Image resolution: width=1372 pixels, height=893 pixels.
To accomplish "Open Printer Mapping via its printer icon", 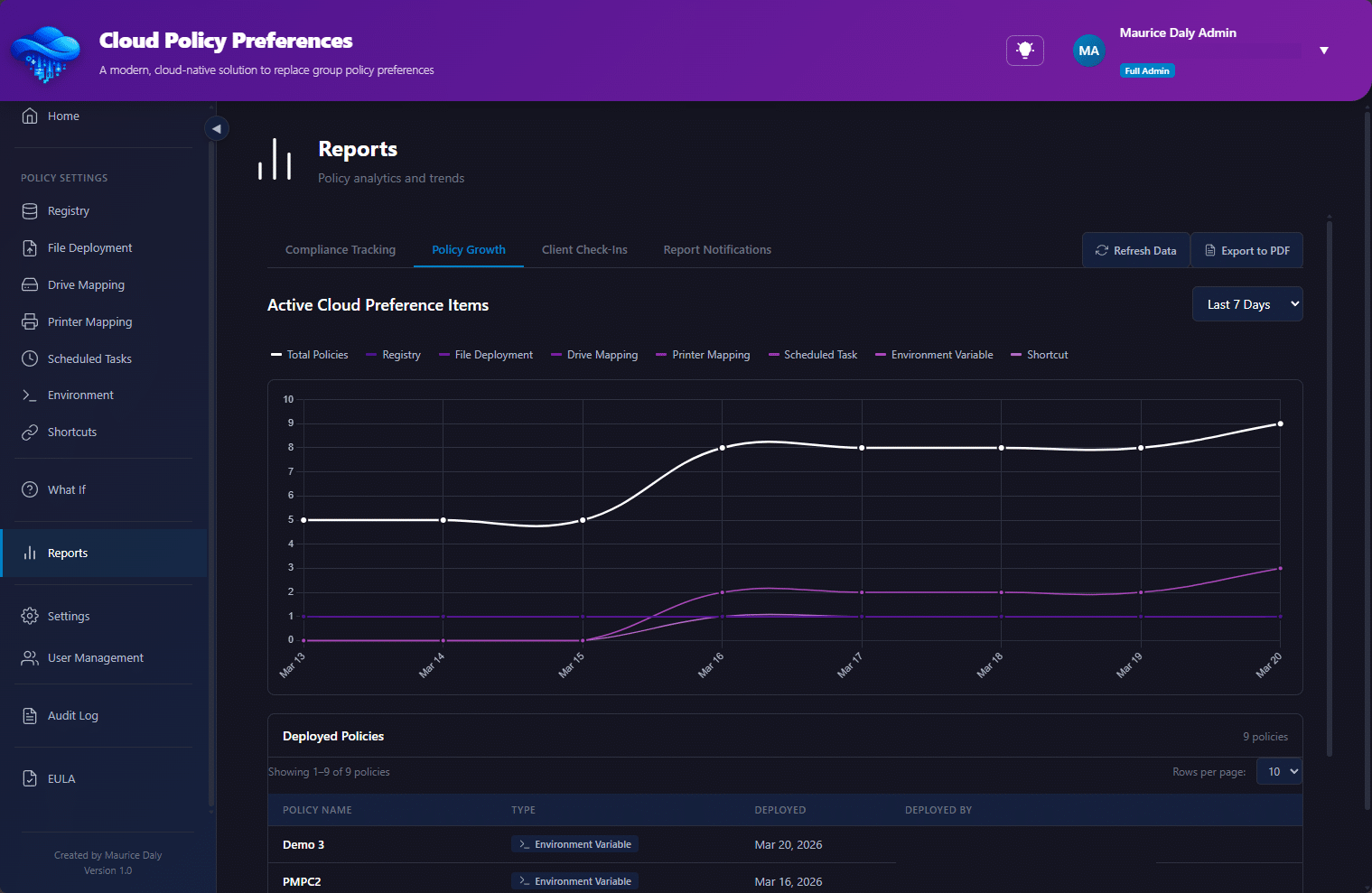I will tap(30, 322).
